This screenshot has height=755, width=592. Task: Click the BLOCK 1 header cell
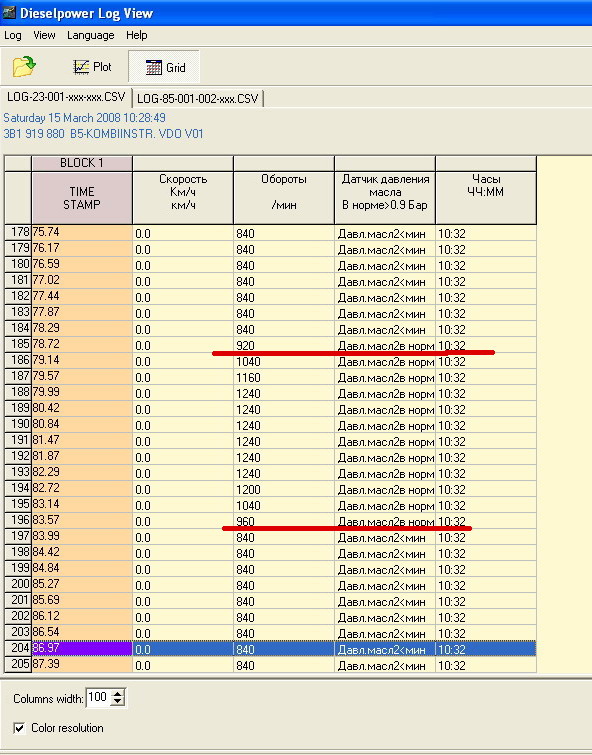[x=82, y=163]
